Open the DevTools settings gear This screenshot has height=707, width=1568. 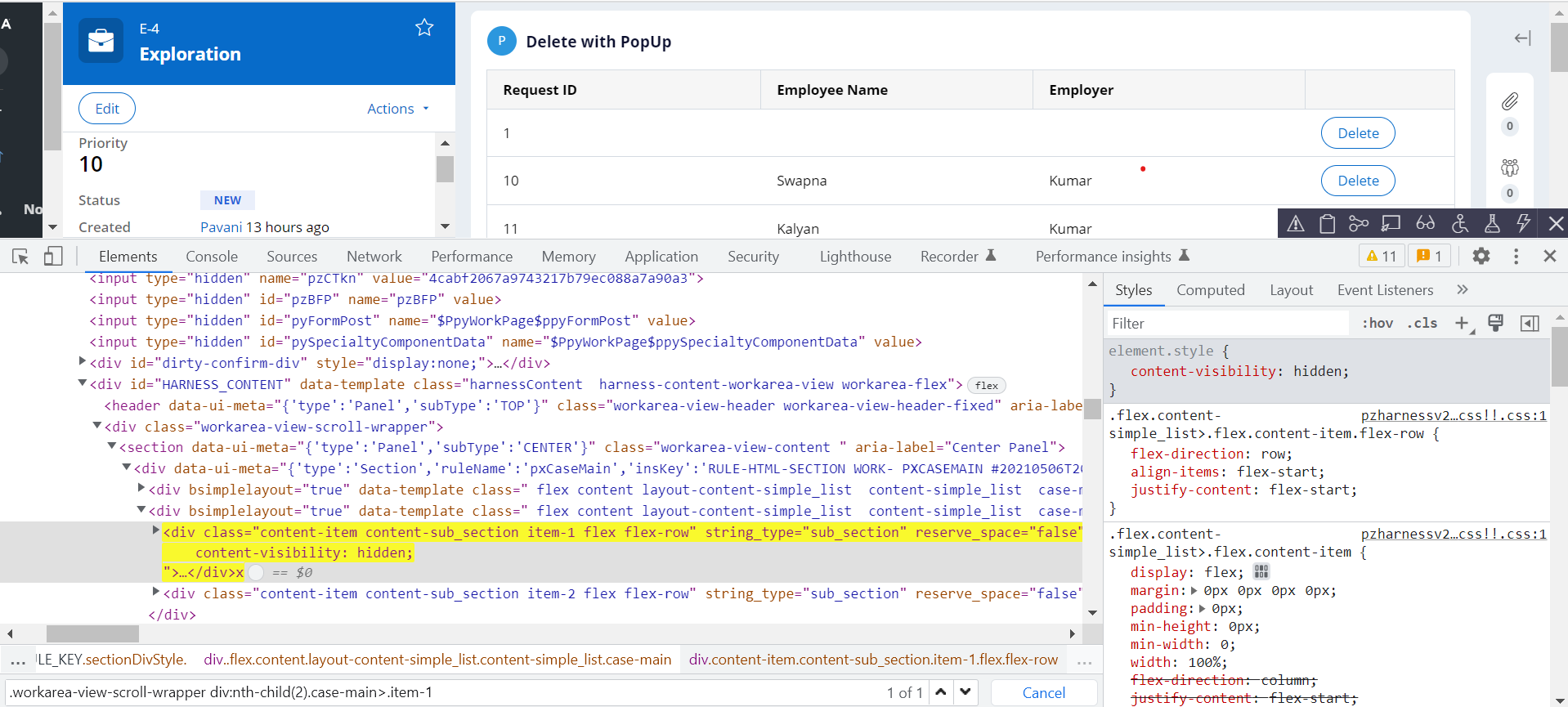click(x=1481, y=256)
